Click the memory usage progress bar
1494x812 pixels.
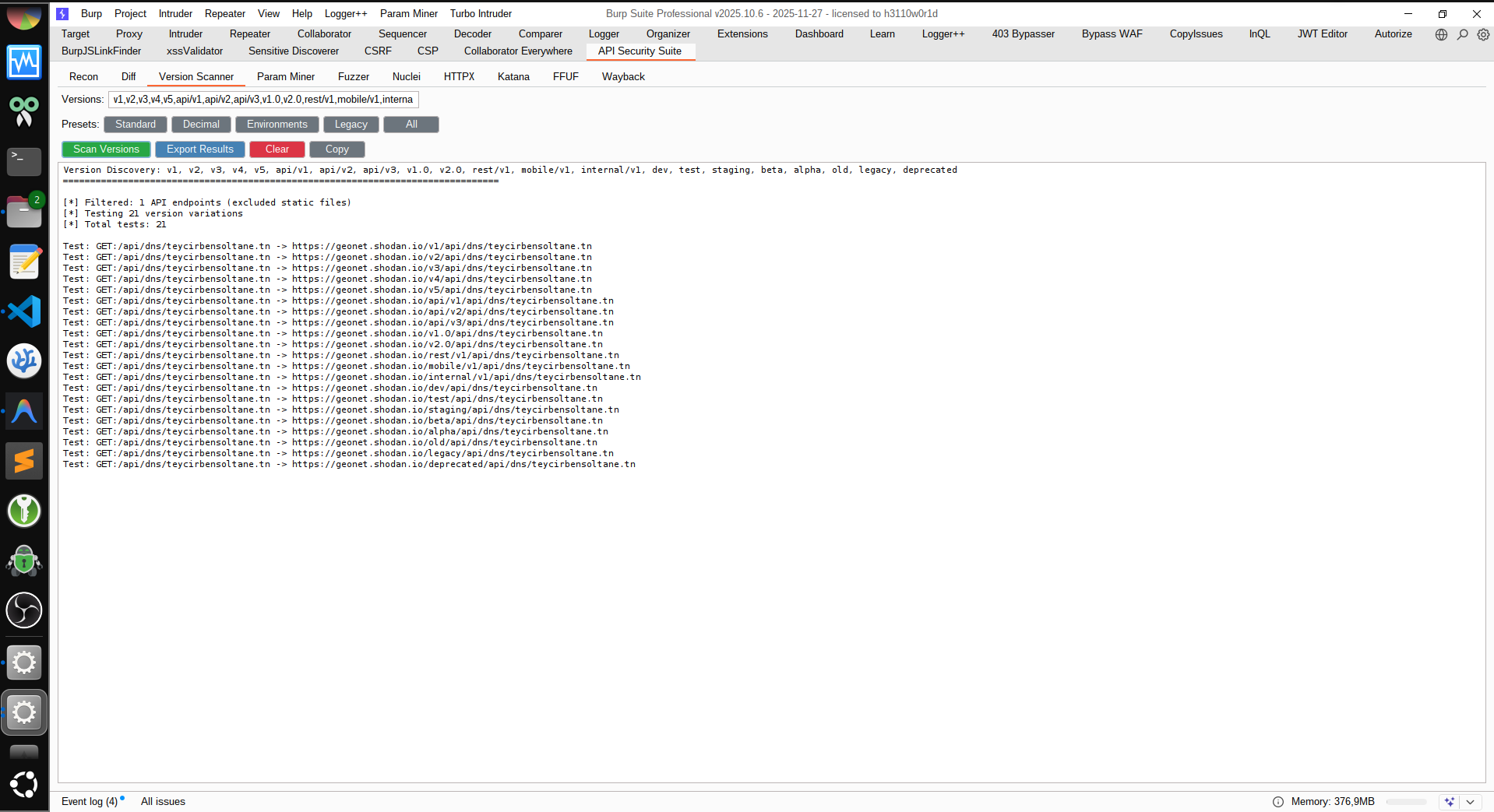pyautogui.click(x=1407, y=802)
